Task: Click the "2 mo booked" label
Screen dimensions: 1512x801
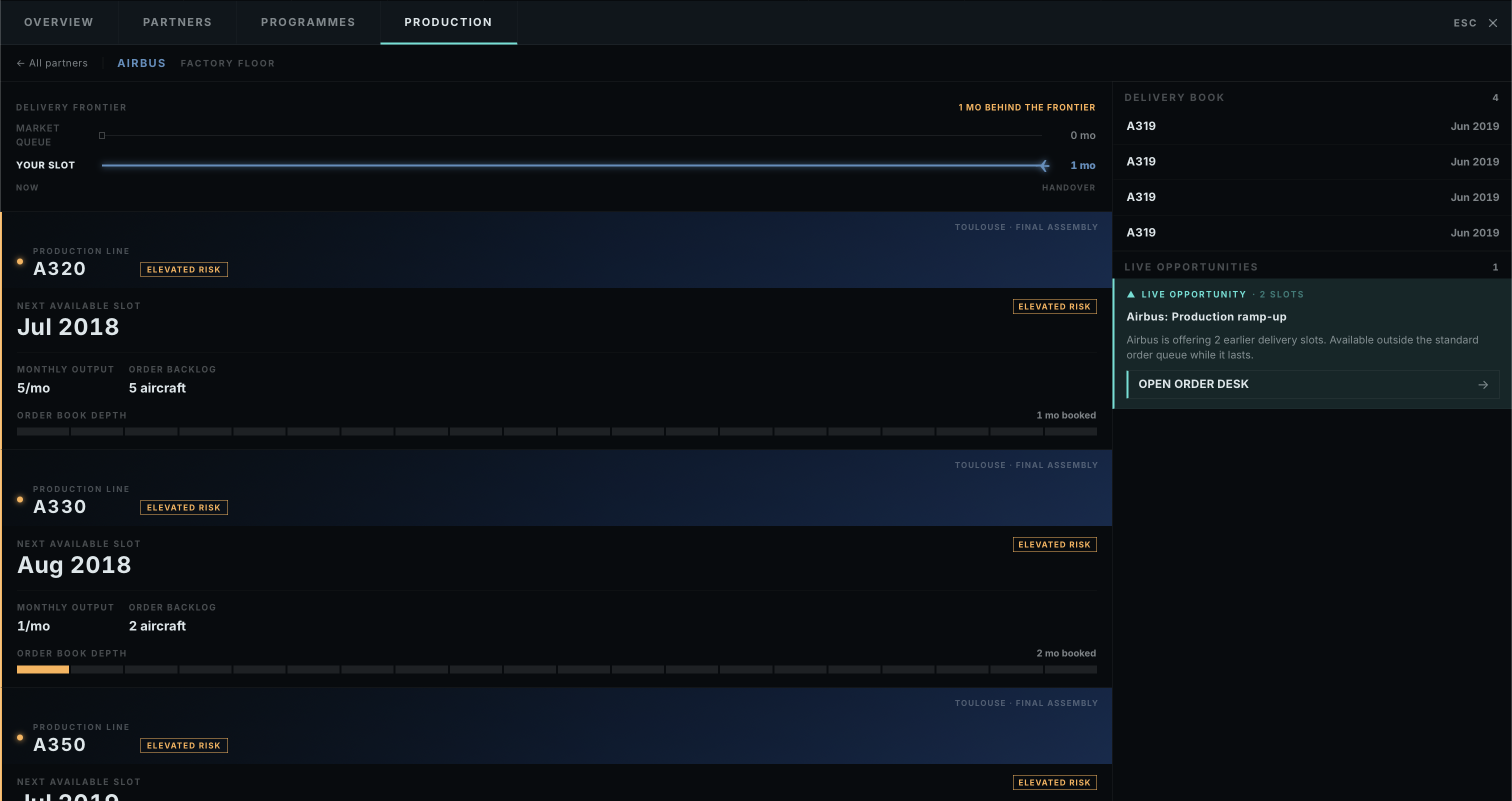Action: [1066, 653]
